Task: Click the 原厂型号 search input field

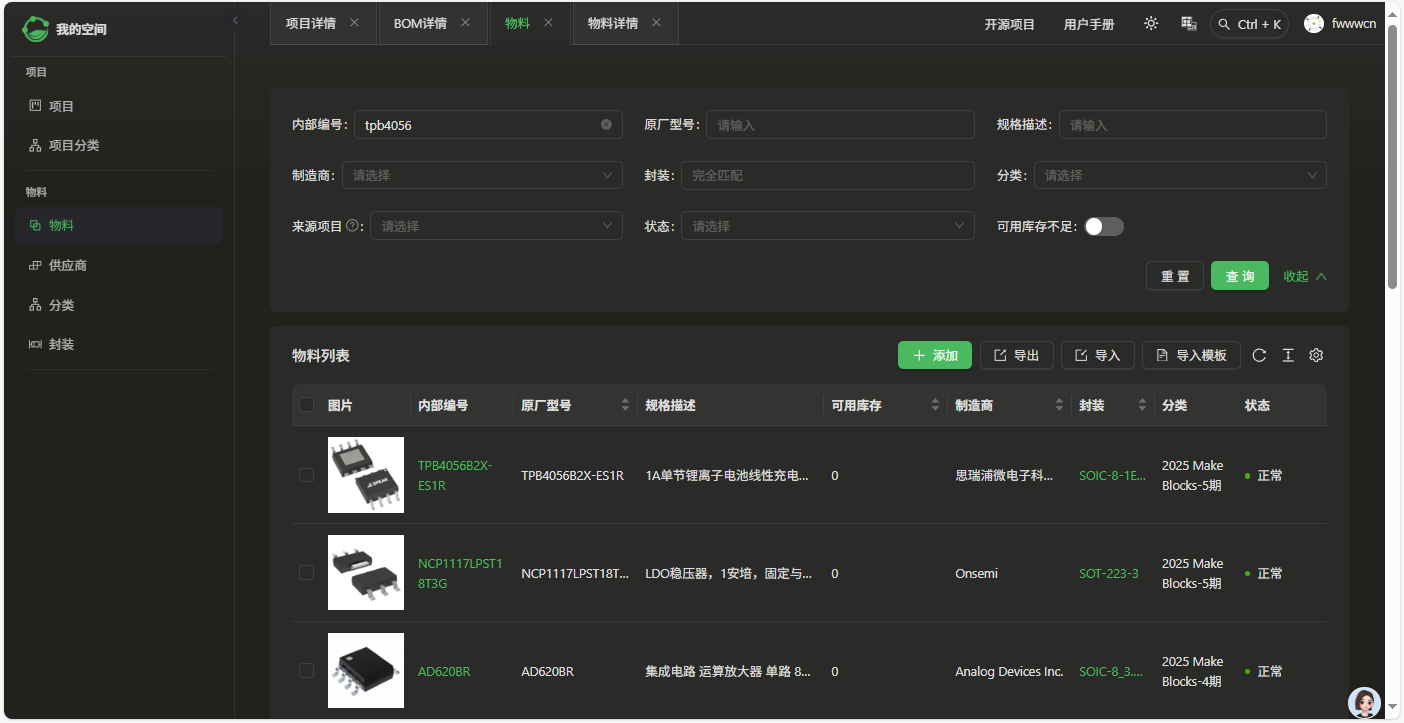Action: tap(840, 125)
